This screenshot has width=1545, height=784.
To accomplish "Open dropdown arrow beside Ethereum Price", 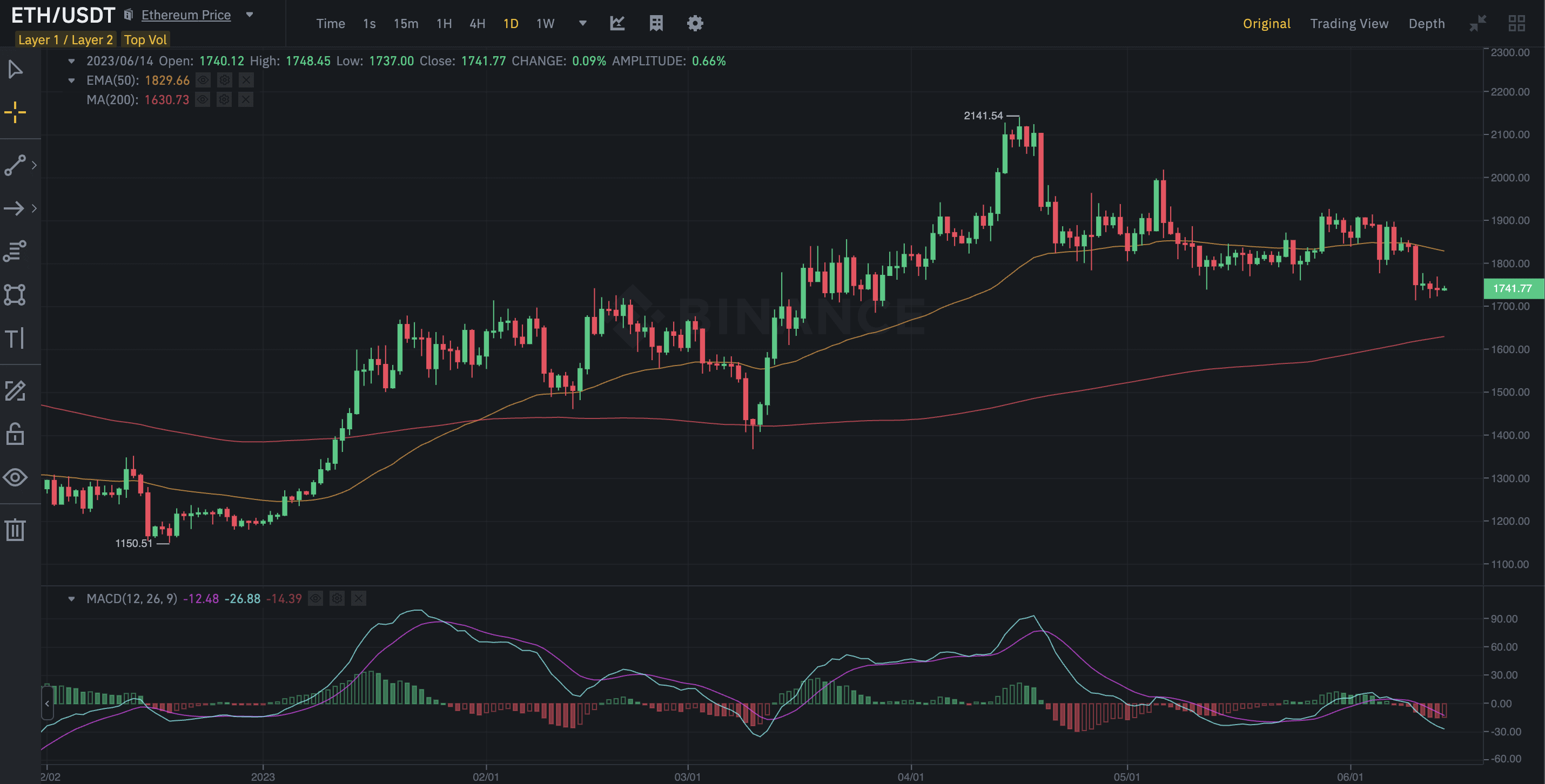I will point(250,15).
